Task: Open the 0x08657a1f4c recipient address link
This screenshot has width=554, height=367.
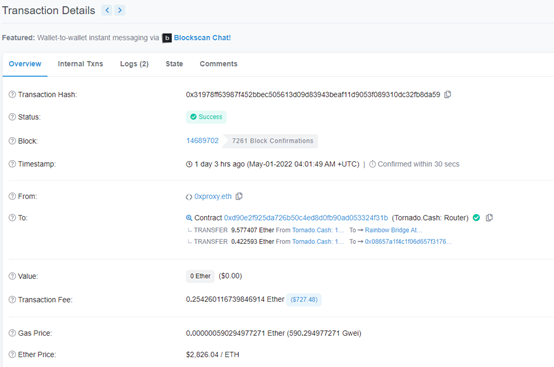Action: tap(408, 242)
